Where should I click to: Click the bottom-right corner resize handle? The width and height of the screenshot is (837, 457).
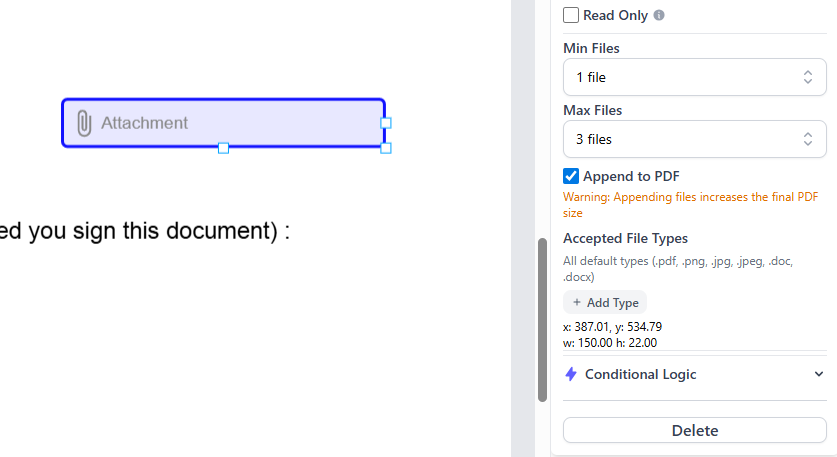click(x=386, y=148)
